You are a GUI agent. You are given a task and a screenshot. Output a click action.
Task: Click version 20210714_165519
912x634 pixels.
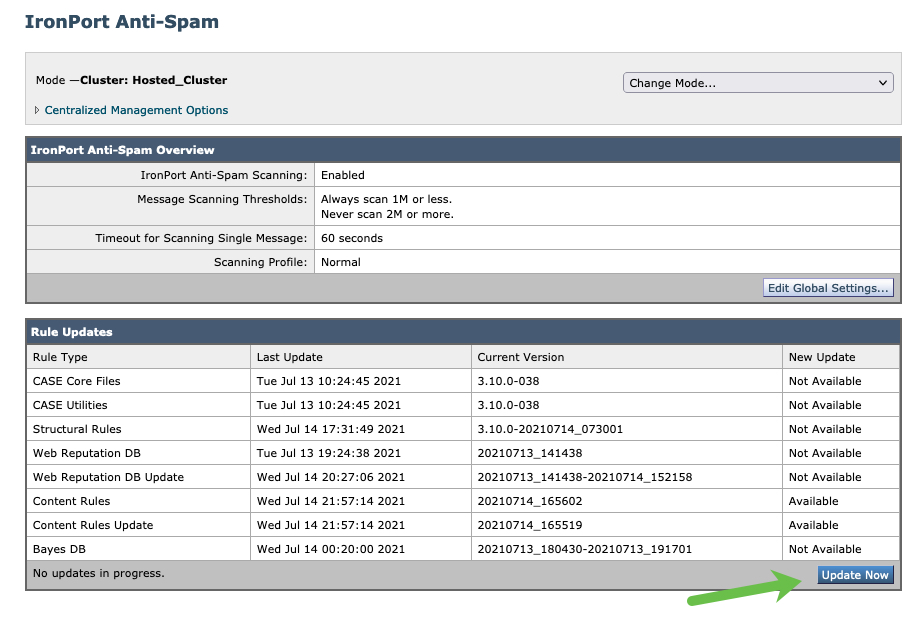530,525
